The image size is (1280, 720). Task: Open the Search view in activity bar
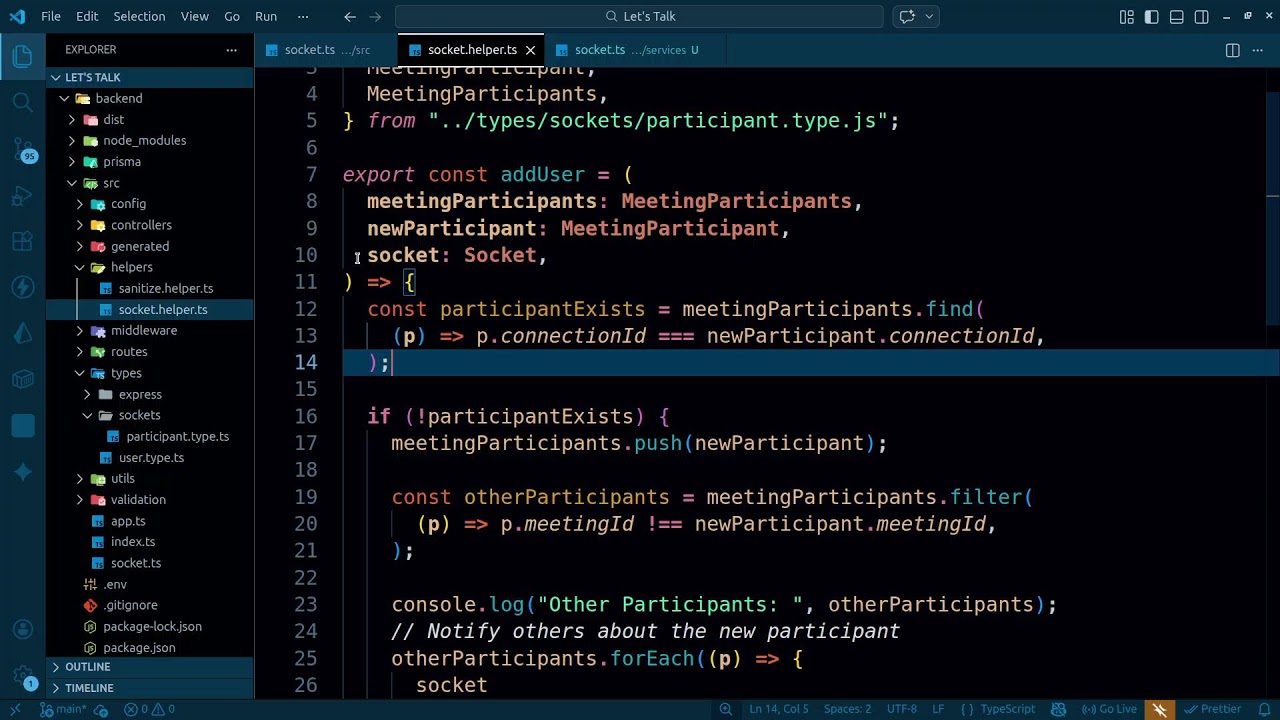coord(22,102)
